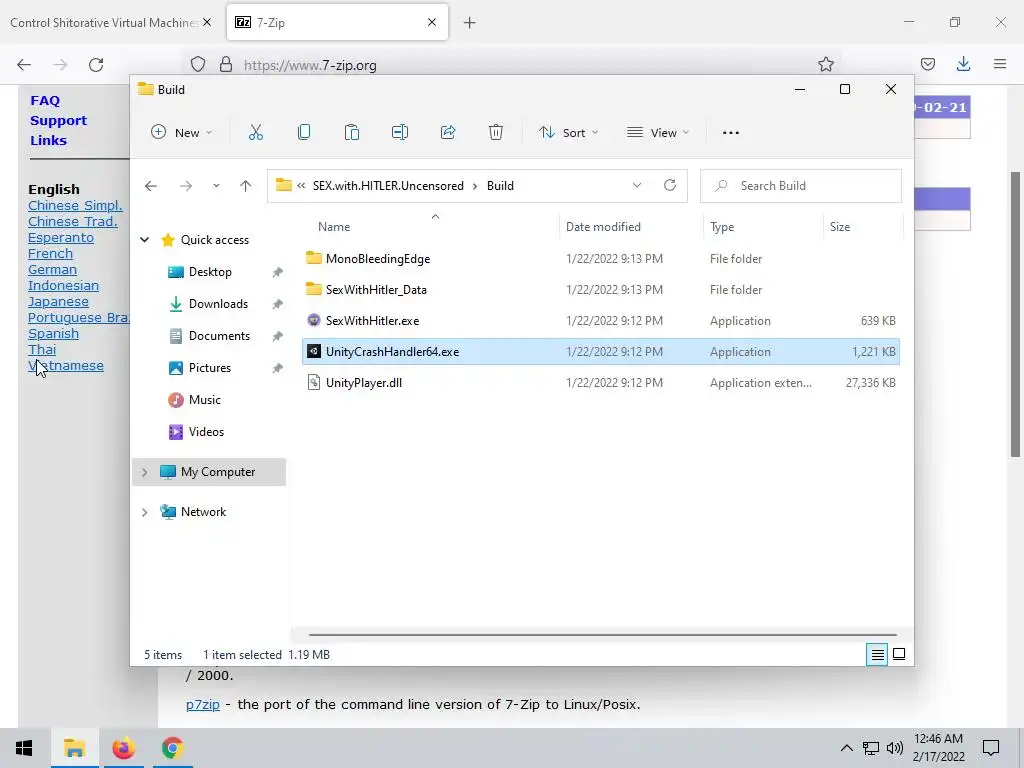Click the browser page vertical scrollbar
Viewport: 1024px width, 768px height.
click(1016, 313)
